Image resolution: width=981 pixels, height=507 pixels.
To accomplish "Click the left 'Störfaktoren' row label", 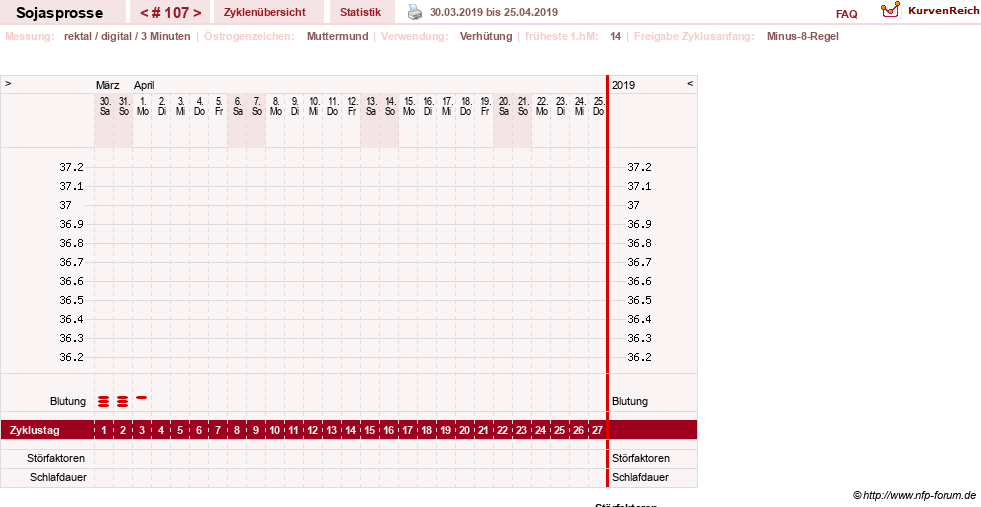I will (x=56, y=458).
